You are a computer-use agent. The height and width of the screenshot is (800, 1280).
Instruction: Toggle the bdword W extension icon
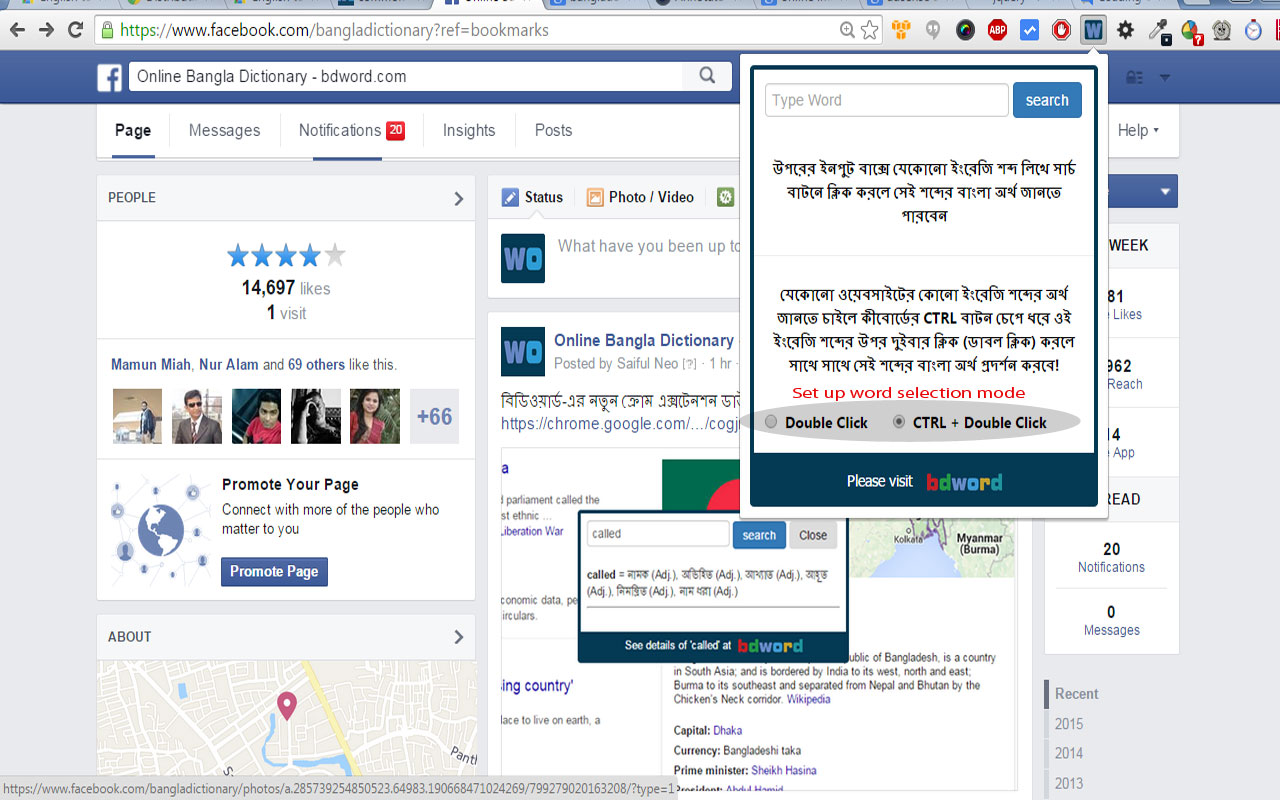pos(1093,30)
